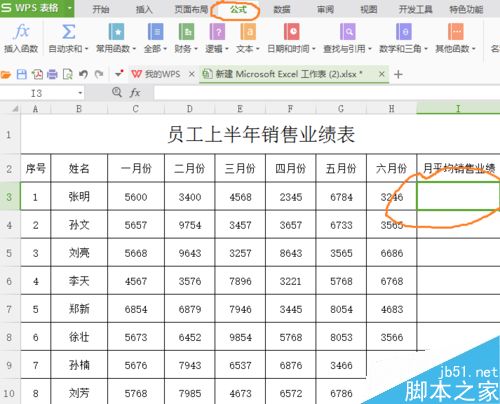Expand the WPS 表格 application menu arrow
This screenshot has width=500, height=404.
pos(70,7)
